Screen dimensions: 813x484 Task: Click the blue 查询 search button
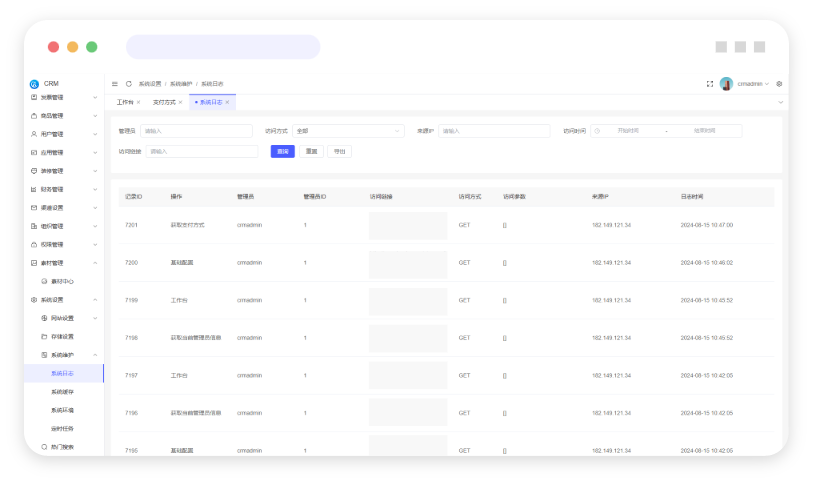click(x=283, y=151)
